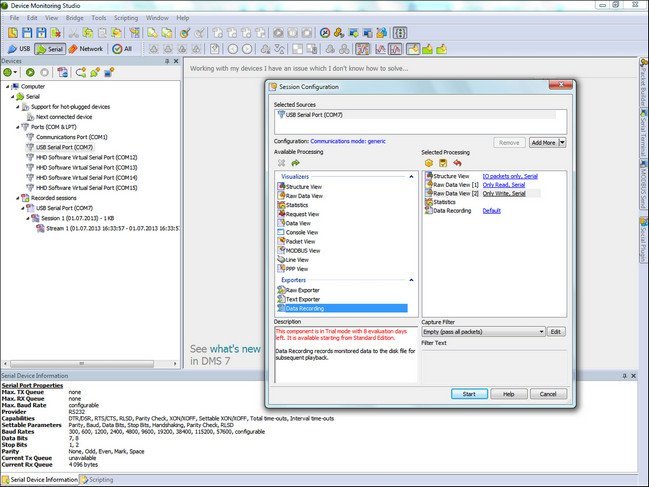649x487 pixels.
Task: Collapse the Exporters group
Action: 411,280
